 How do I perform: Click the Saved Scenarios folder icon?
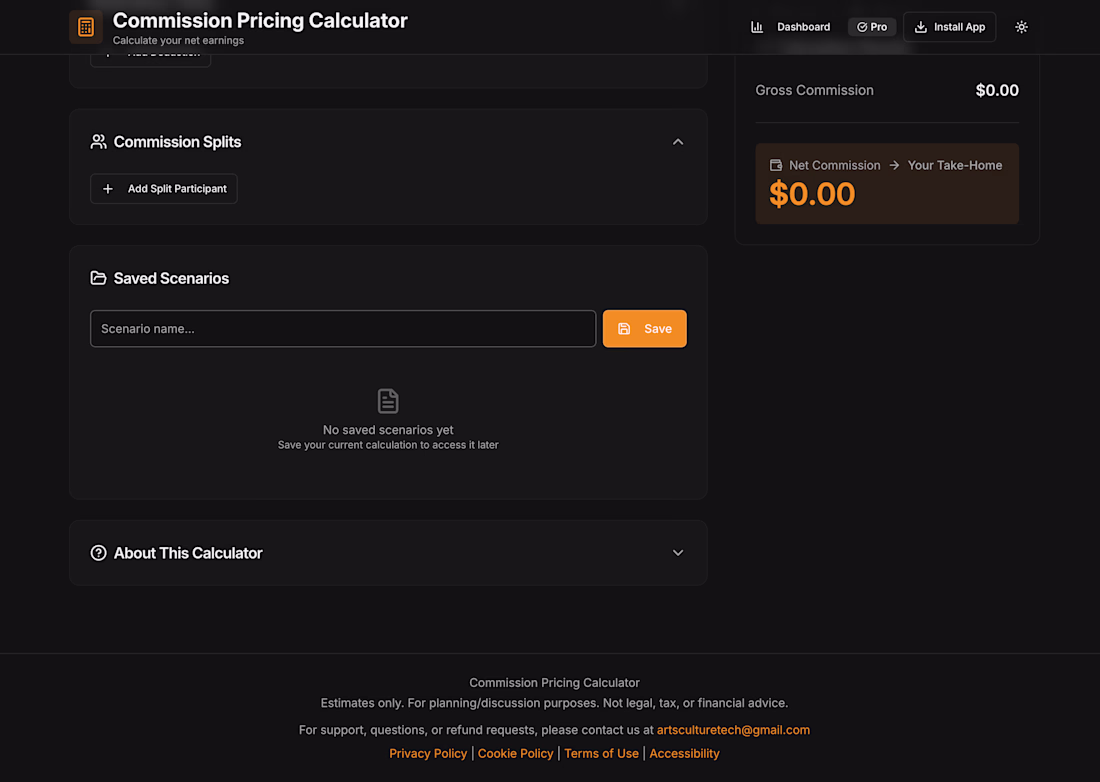98,278
